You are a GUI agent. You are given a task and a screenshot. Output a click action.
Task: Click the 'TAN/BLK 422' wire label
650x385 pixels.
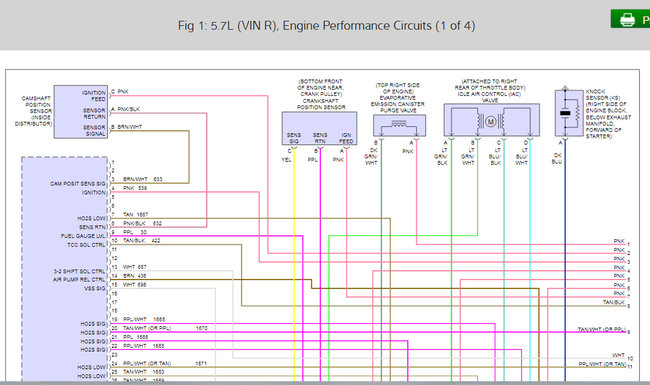(141, 241)
